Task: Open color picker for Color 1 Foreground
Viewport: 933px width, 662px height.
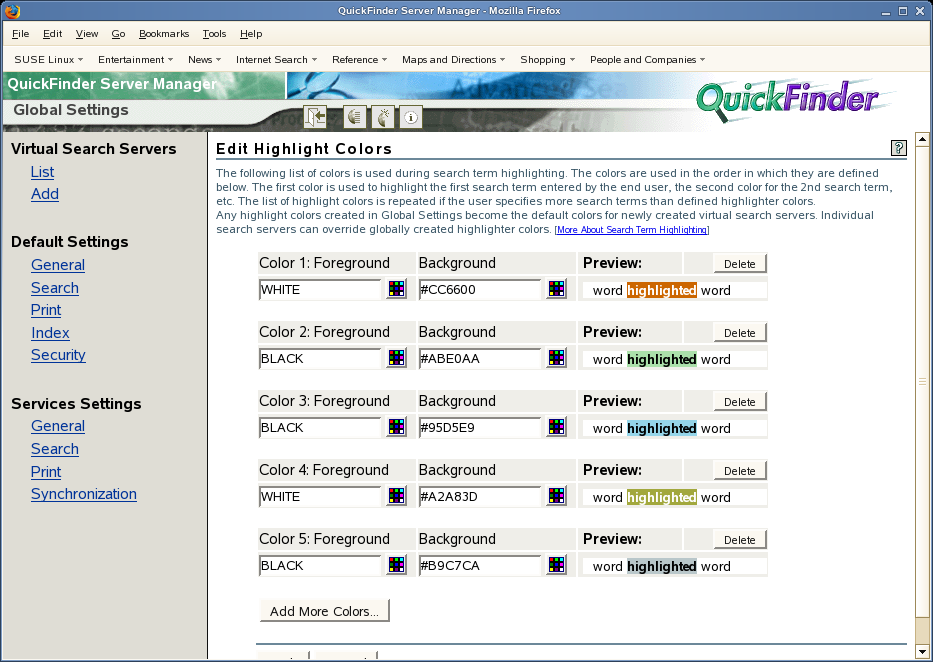Action: (x=396, y=289)
